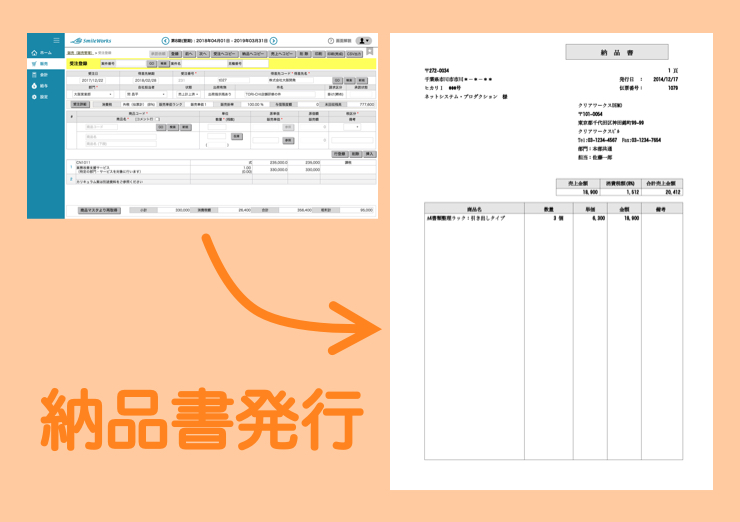Open the hamburger menu in the sidebar
This screenshot has width=740, height=522.
pyautogui.click(x=56, y=40)
